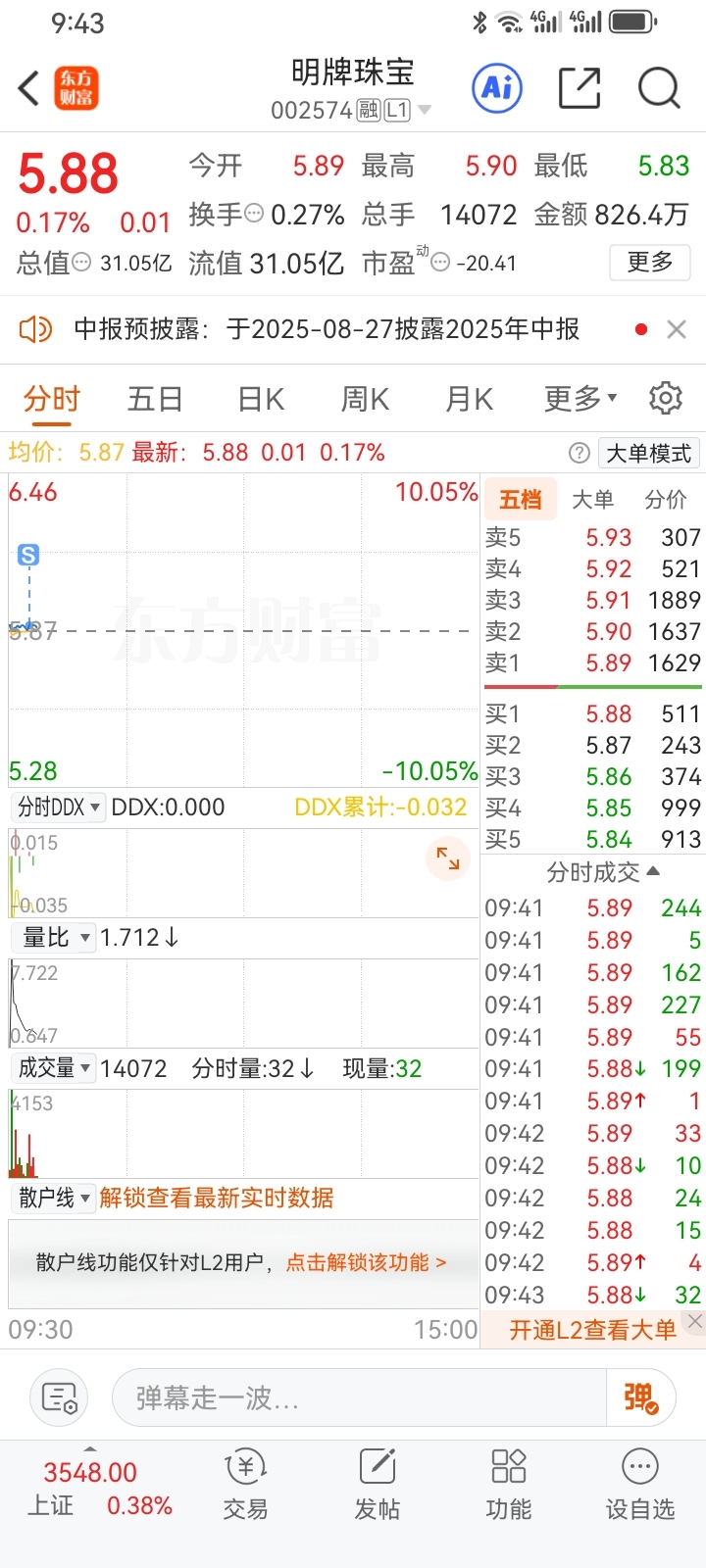Viewport: 706px width, 1568px height.
Task: Open the Ai assistant icon
Action: pos(497,88)
